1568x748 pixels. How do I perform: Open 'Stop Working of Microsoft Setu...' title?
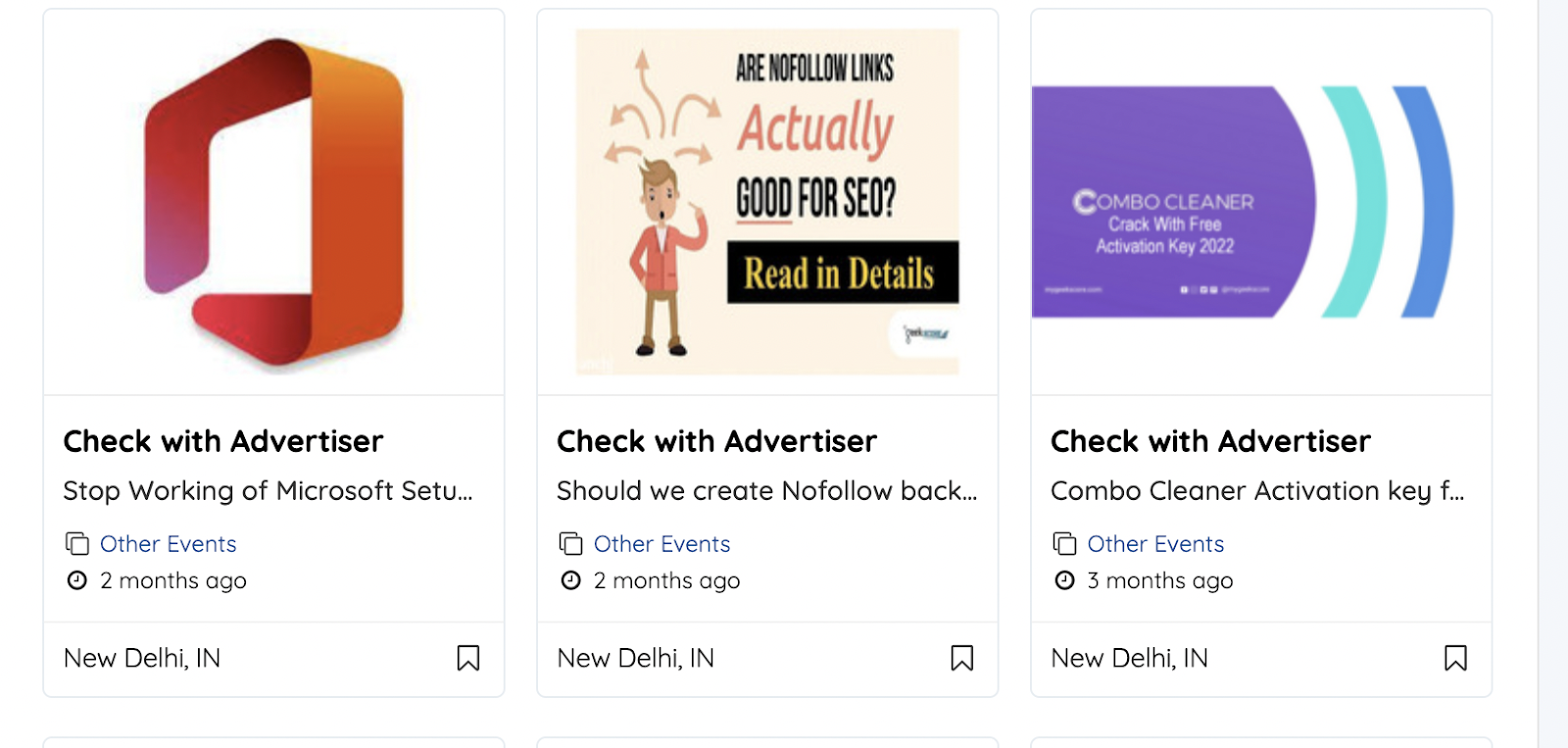pos(269,490)
